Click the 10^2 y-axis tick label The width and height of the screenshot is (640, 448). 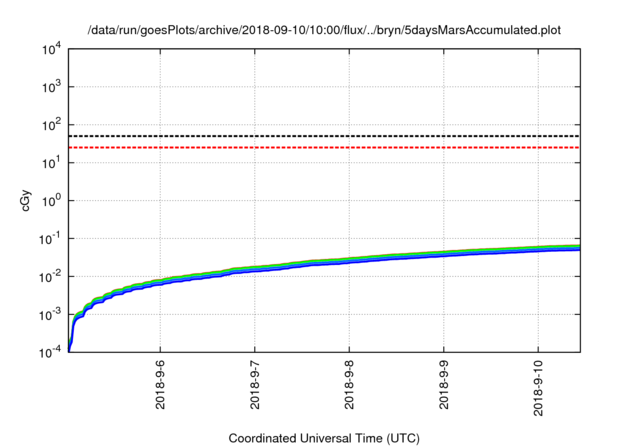(x=51, y=125)
